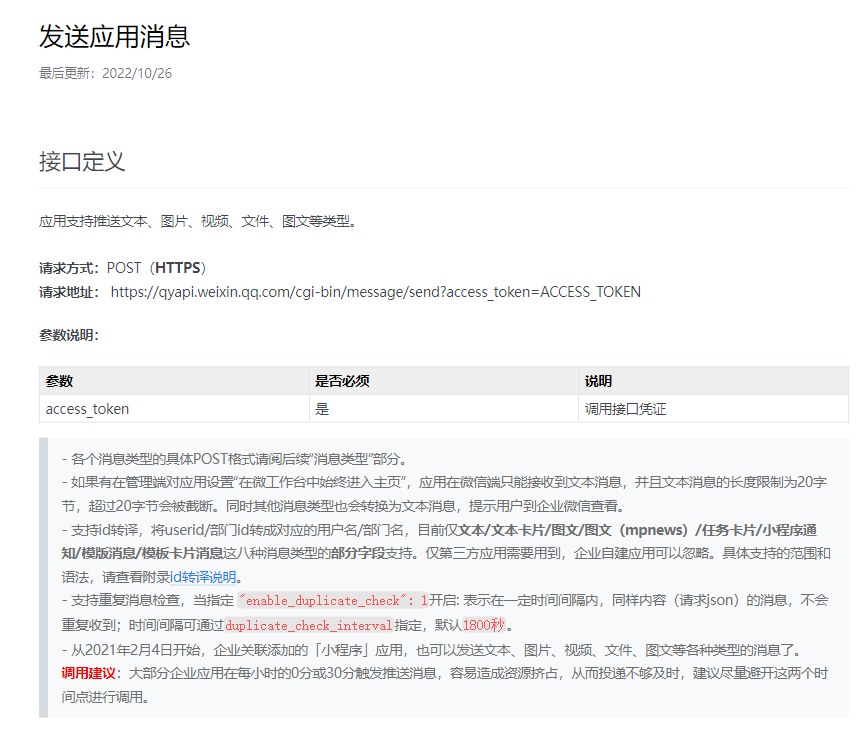This screenshot has width=868, height=732.
Task: Click the request URL qyapi.weixin.qq.com address
Action: [375, 292]
